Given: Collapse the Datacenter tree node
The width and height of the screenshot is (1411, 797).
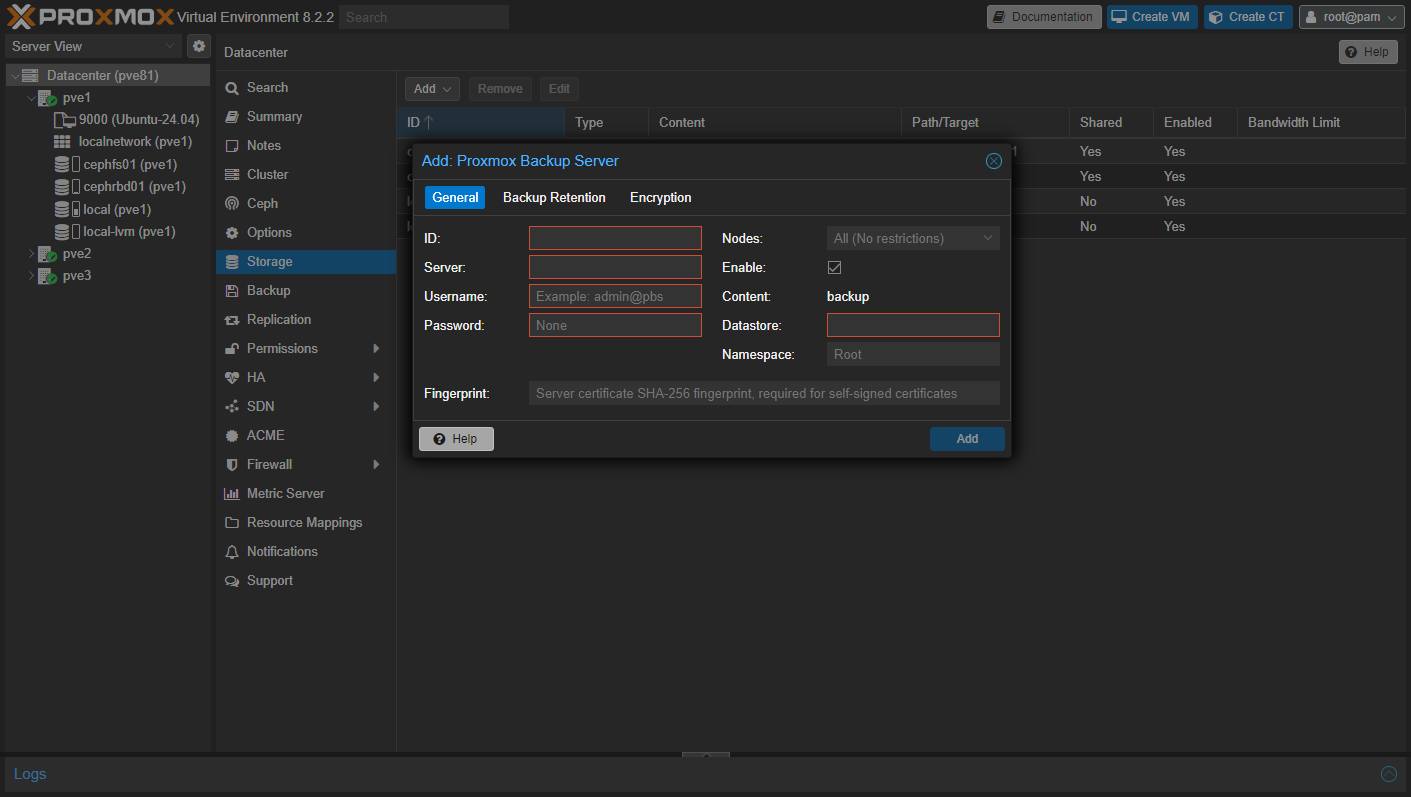Looking at the screenshot, I should click(x=13, y=76).
